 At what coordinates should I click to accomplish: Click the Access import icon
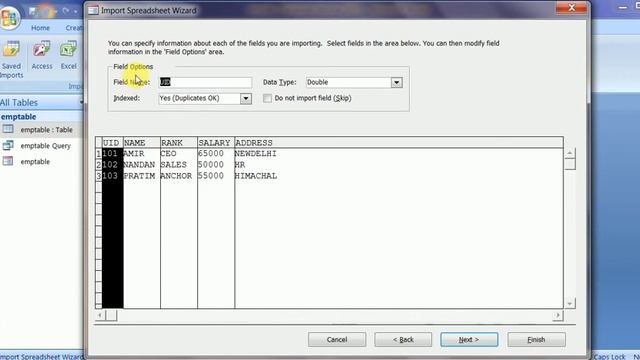[42, 55]
